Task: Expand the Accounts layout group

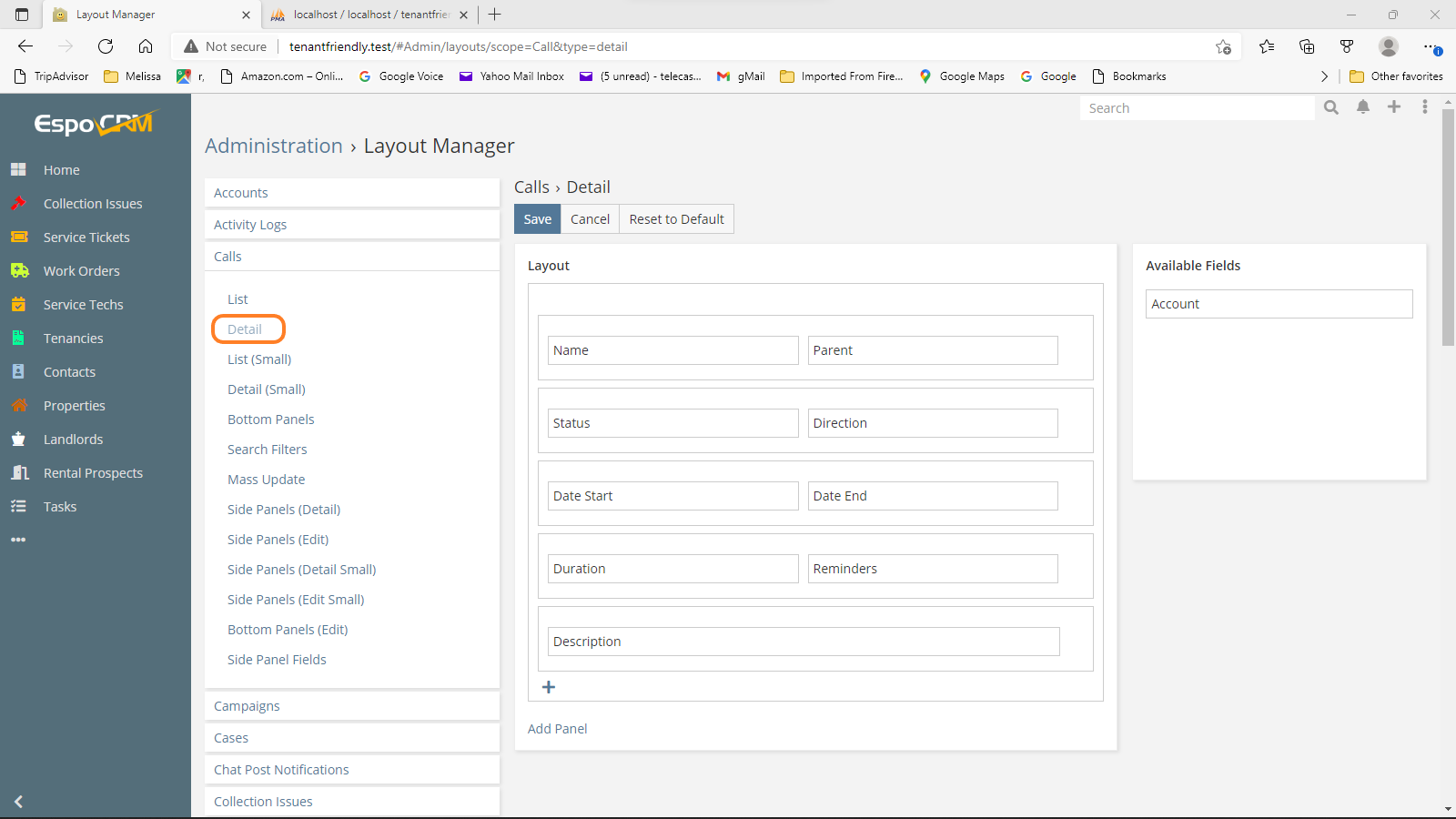Action: point(241,193)
